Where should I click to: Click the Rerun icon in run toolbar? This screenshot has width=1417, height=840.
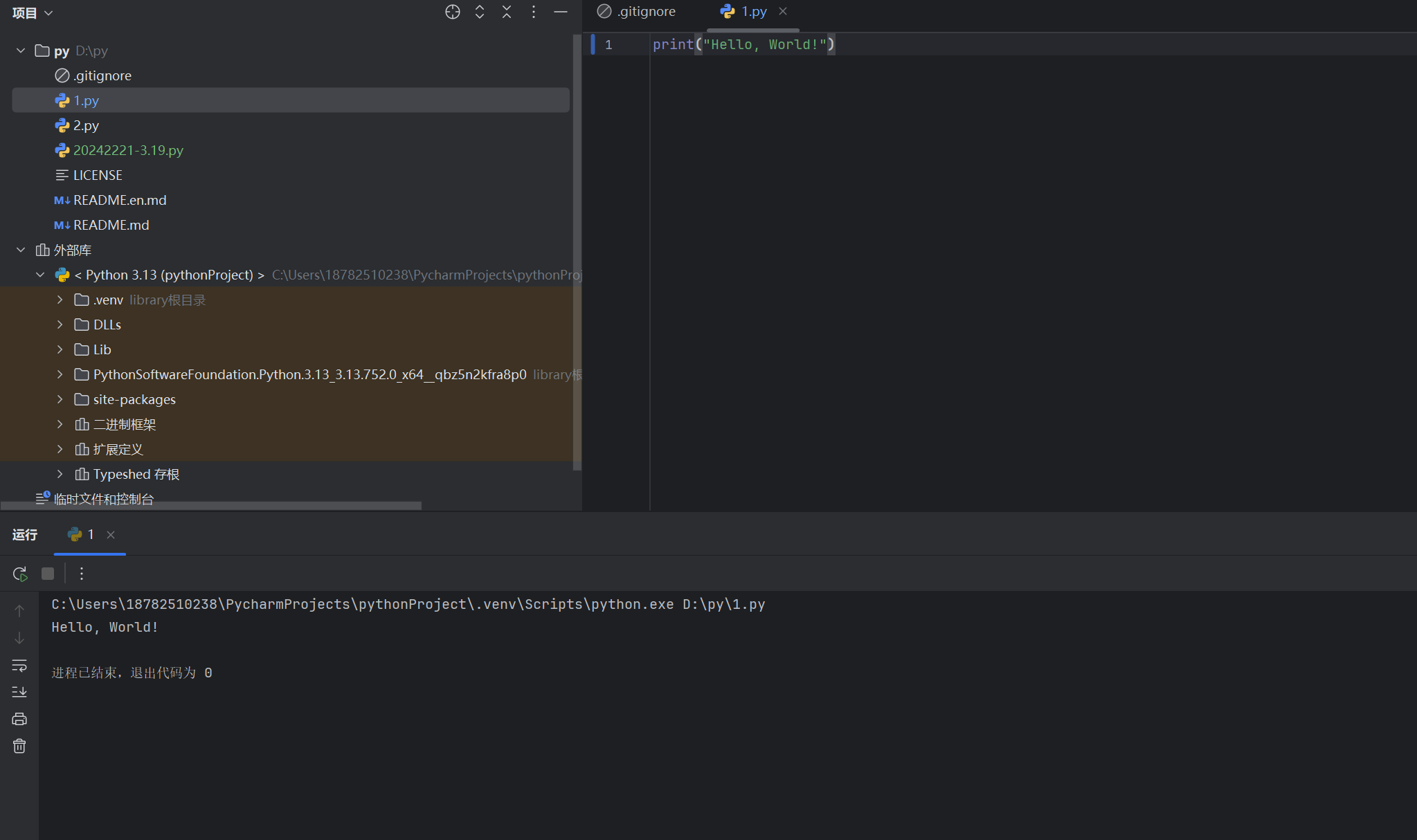[x=20, y=574]
